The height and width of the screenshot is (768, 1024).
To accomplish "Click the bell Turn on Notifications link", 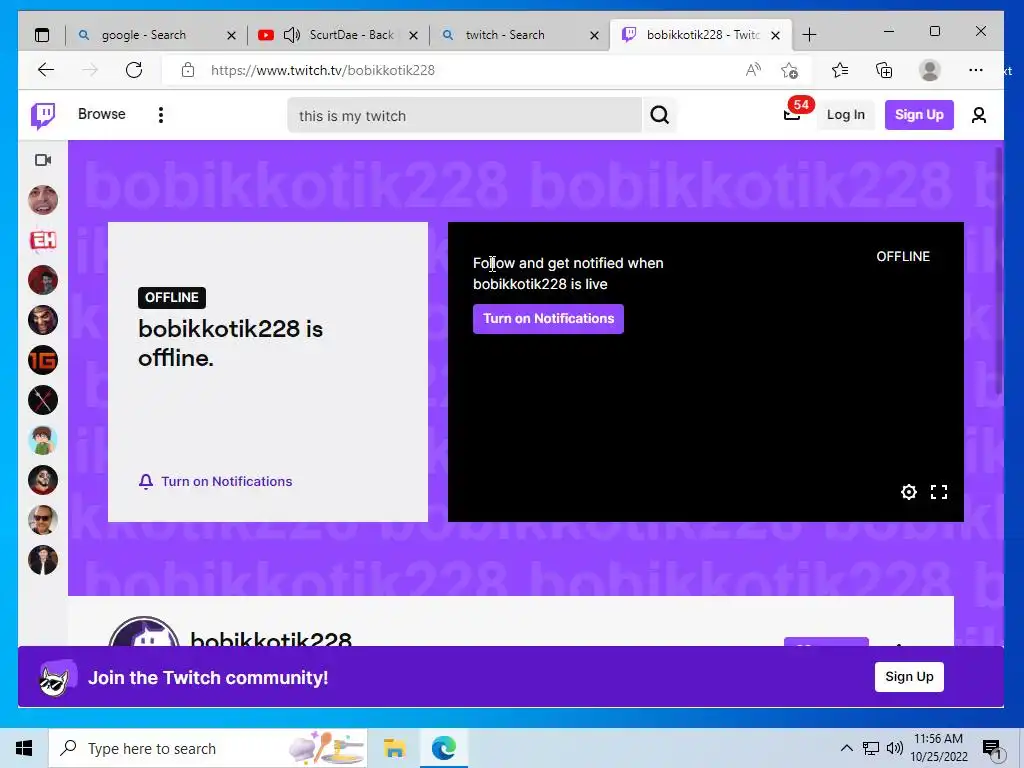I will coord(216,481).
